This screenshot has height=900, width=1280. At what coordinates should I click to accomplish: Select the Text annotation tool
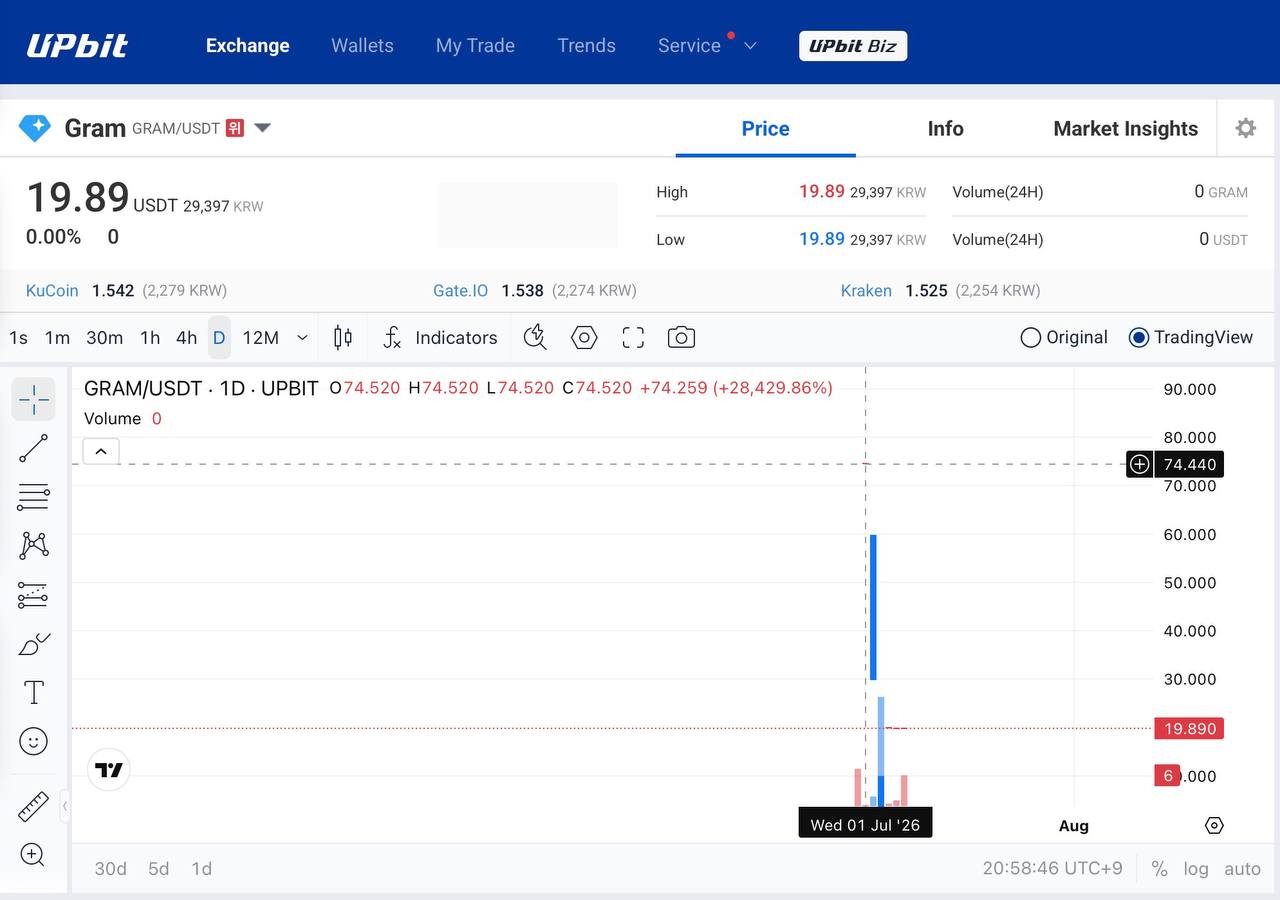(33, 692)
